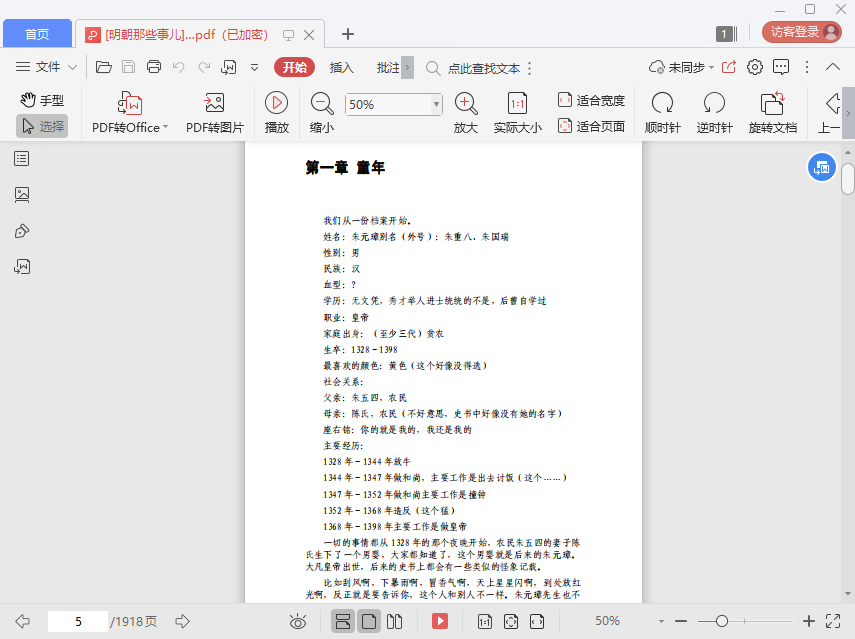Collapse the ribbon with the chevron
This screenshot has height=639, width=855.
pyautogui.click(x=833, y=67)
